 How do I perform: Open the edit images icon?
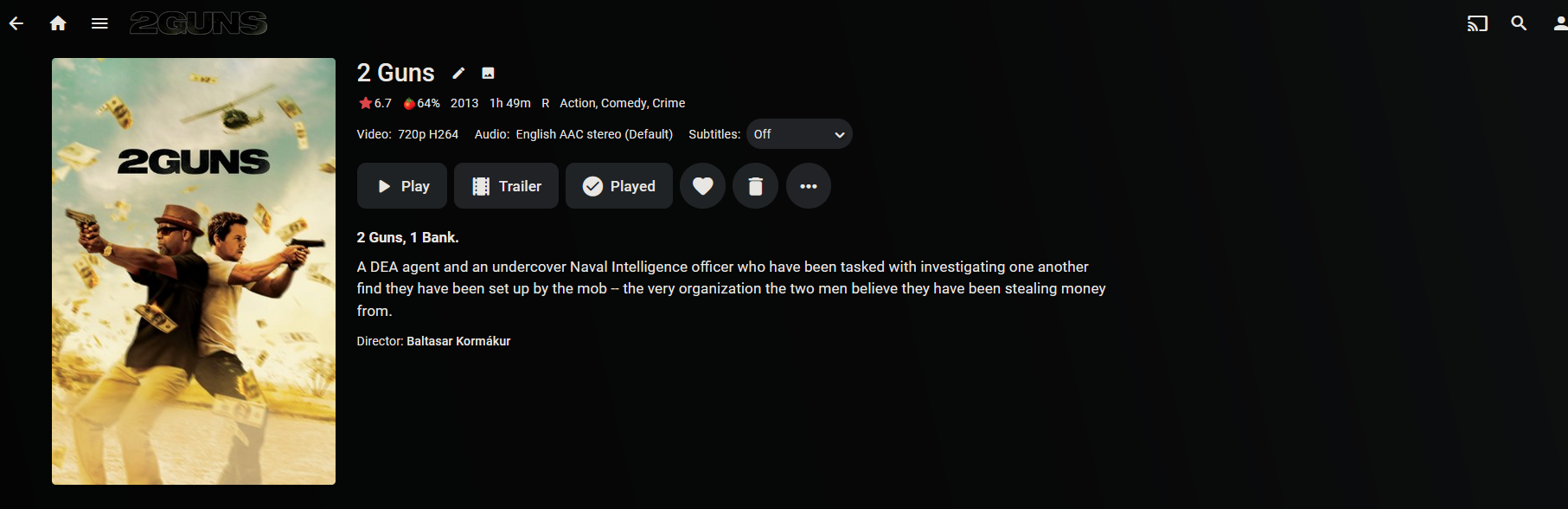(x=488, y=74)
